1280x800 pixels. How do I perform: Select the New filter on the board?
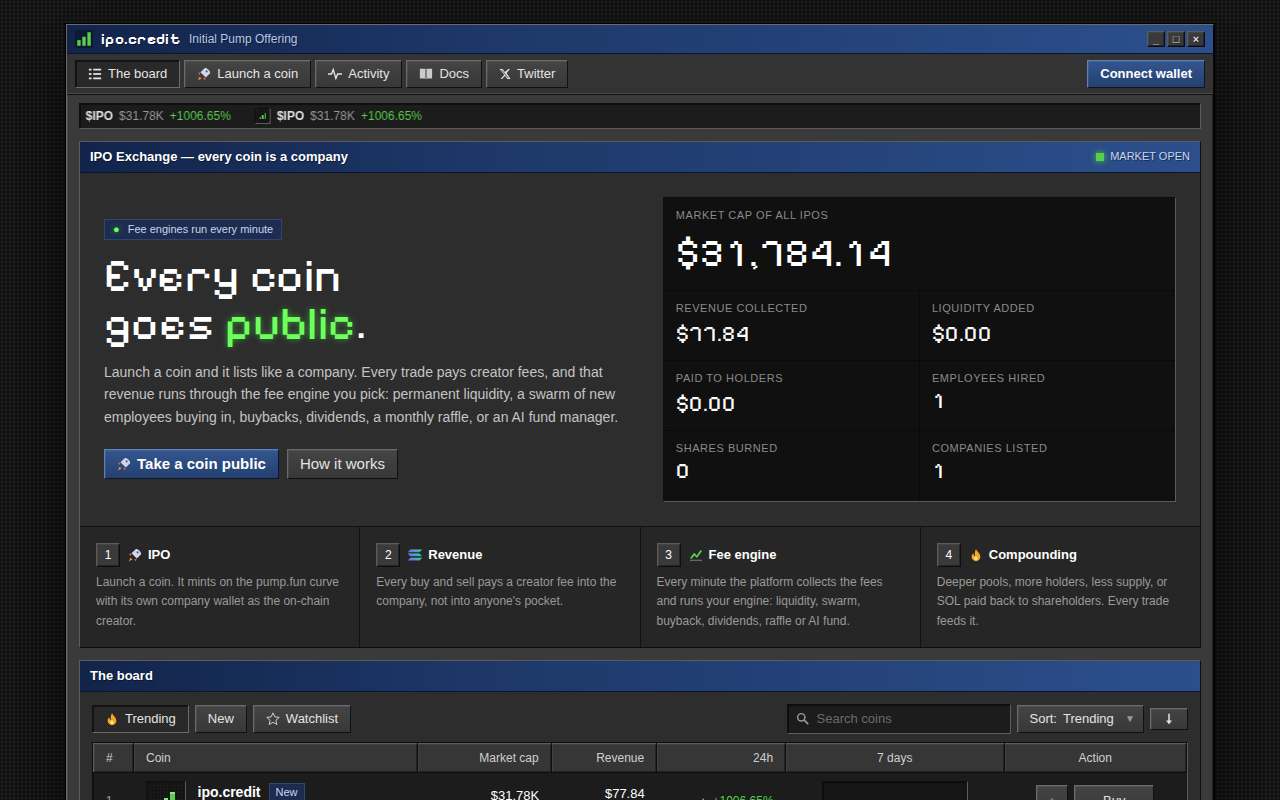(221, 719)
